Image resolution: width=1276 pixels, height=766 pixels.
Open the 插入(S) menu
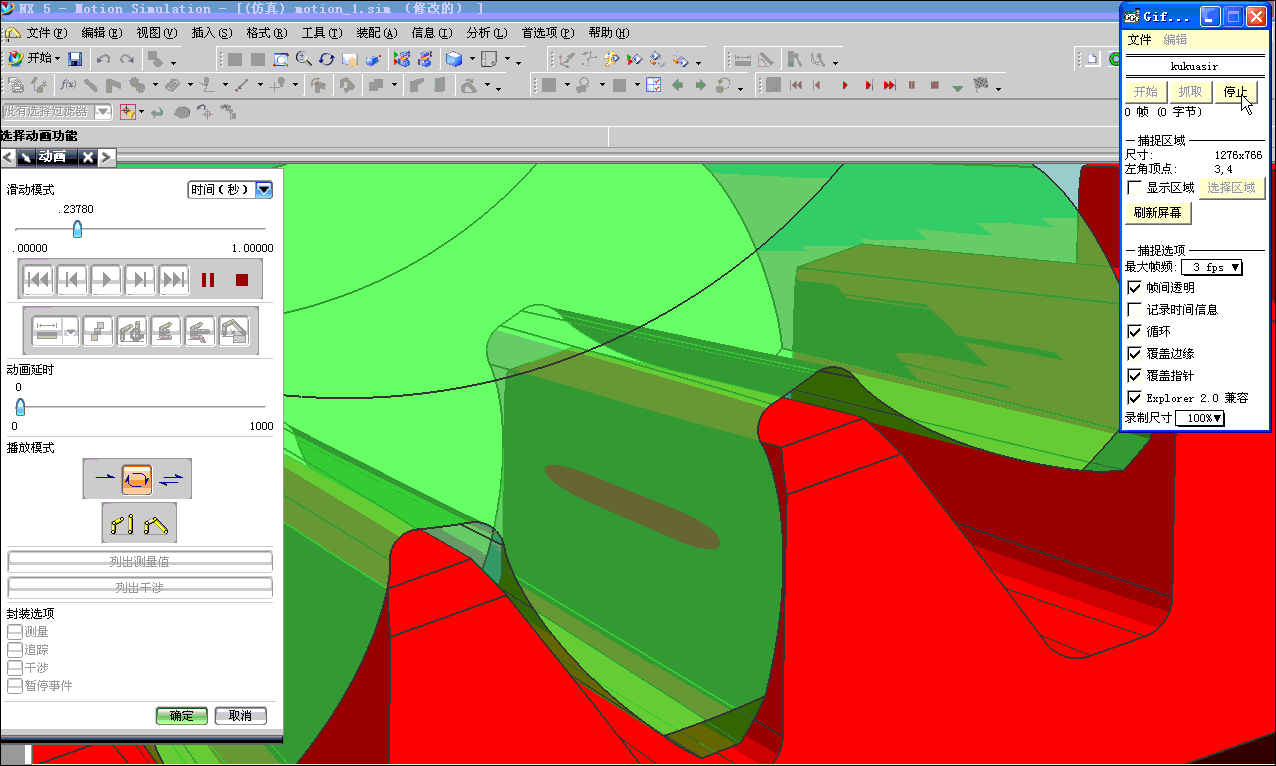(x=211, y=33)
